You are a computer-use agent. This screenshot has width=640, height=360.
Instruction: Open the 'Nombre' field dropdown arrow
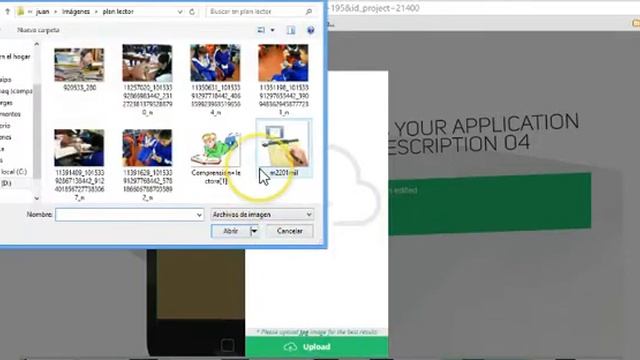click(199, 215)
